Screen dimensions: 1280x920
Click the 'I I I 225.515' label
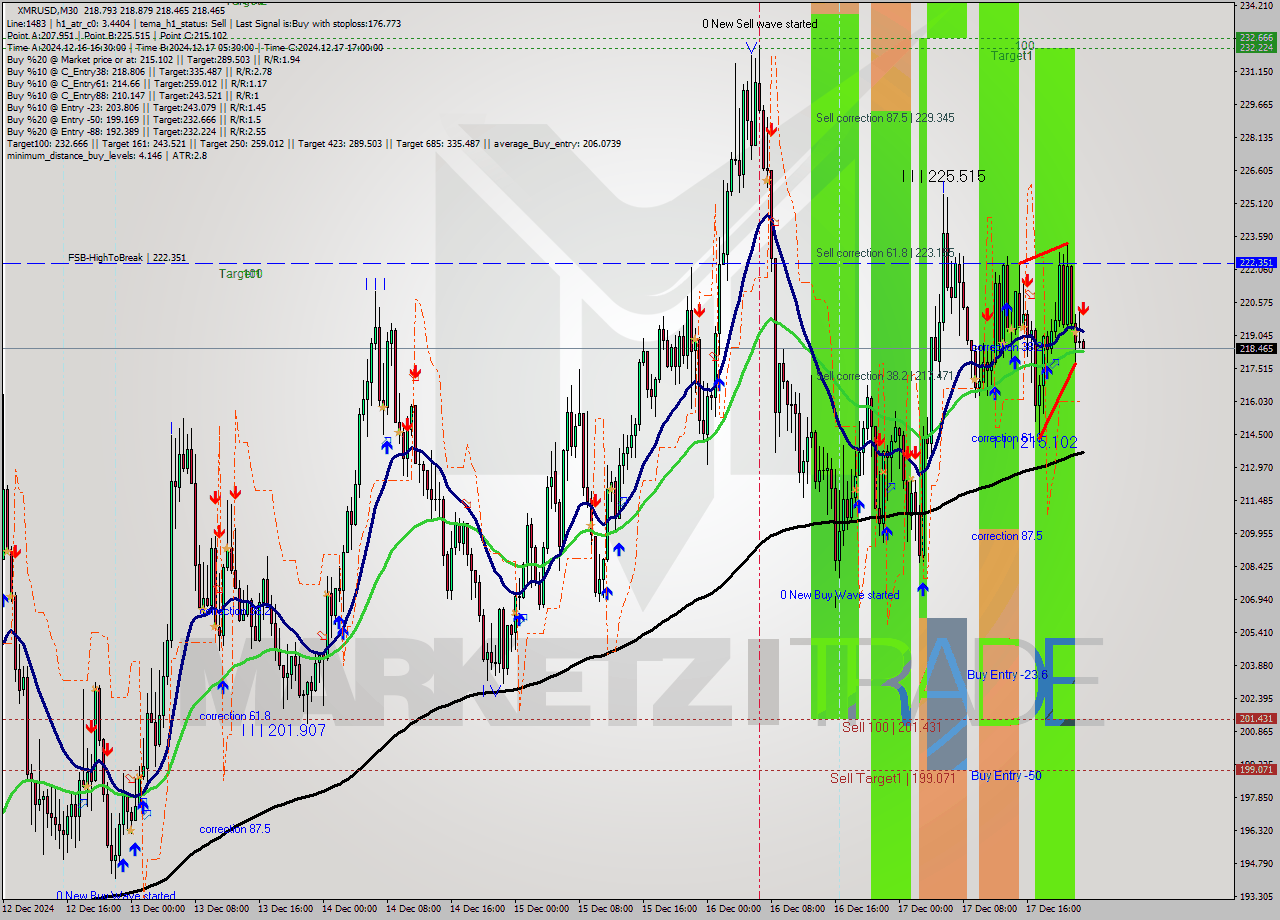pos(943,176)
